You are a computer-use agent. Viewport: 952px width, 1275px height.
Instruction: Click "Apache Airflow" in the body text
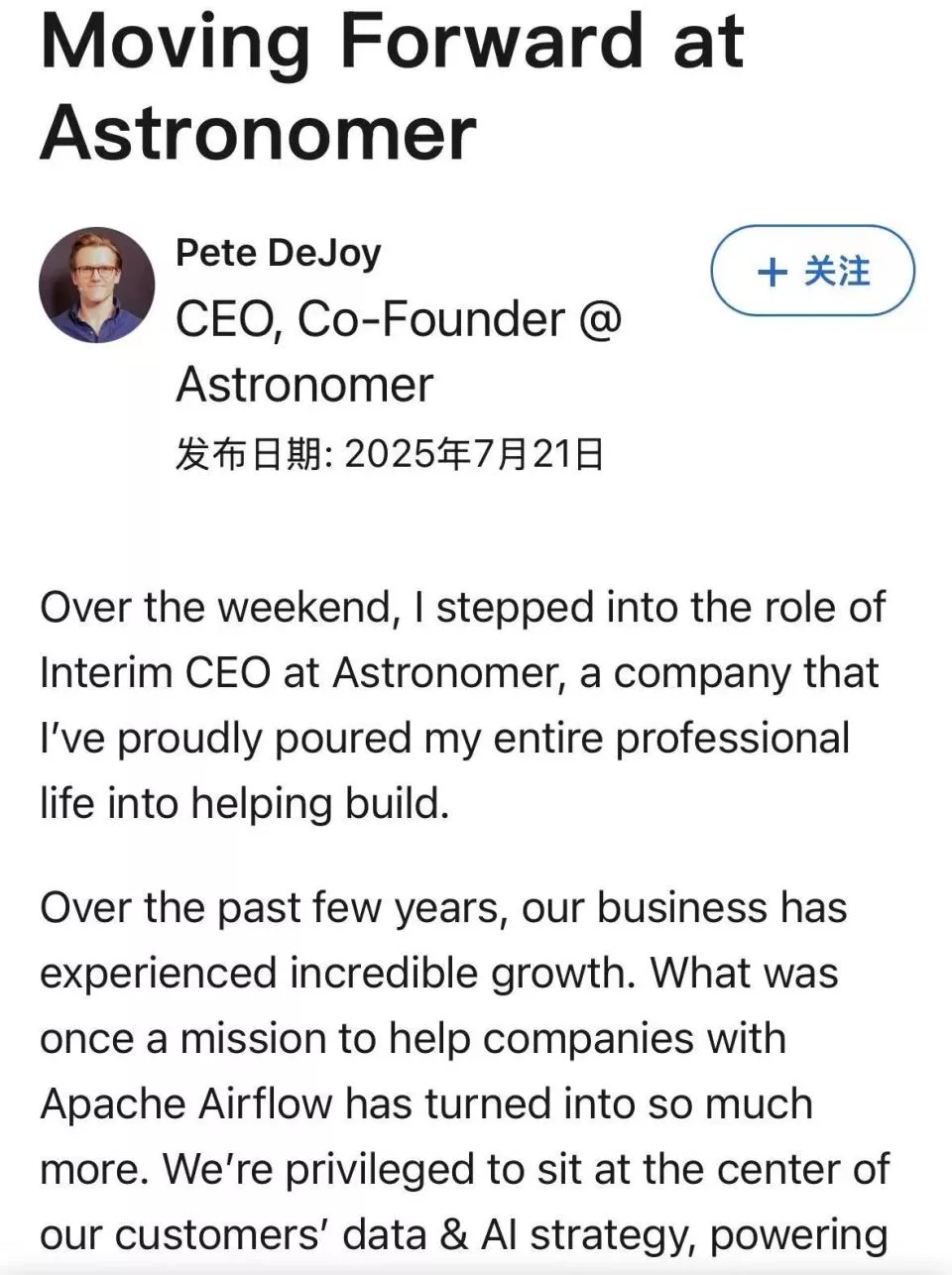pos(185,1103)
